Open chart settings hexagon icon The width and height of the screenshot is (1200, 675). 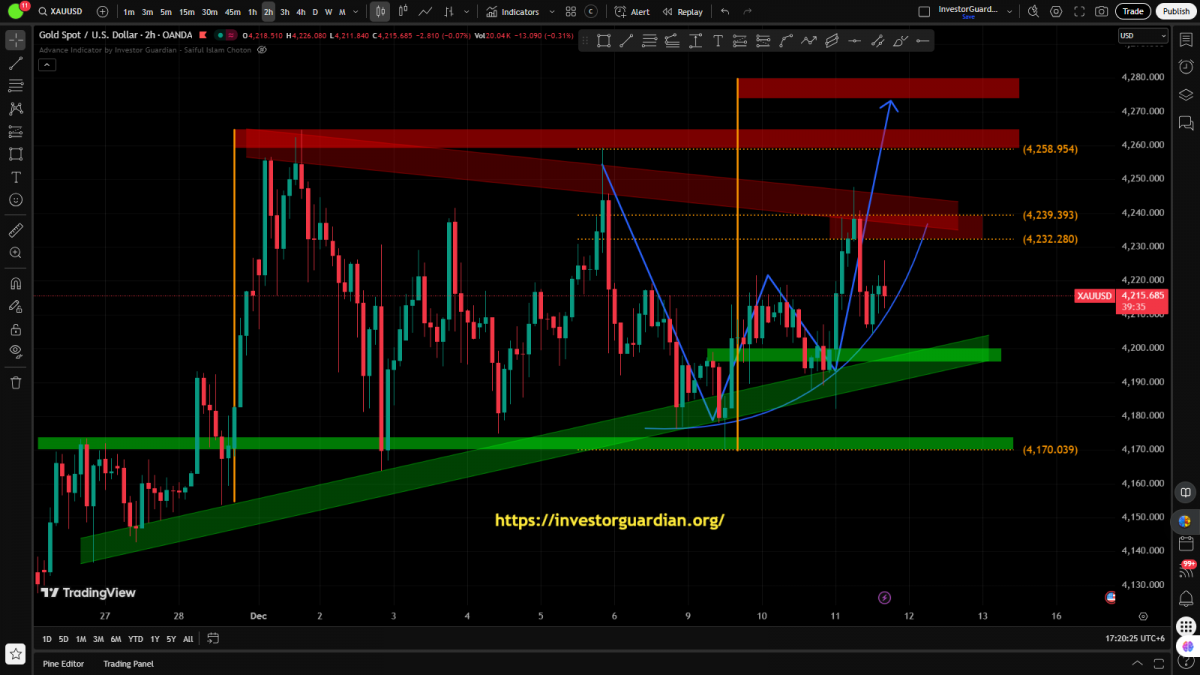pyautogui.click(x=1057, y=12)
